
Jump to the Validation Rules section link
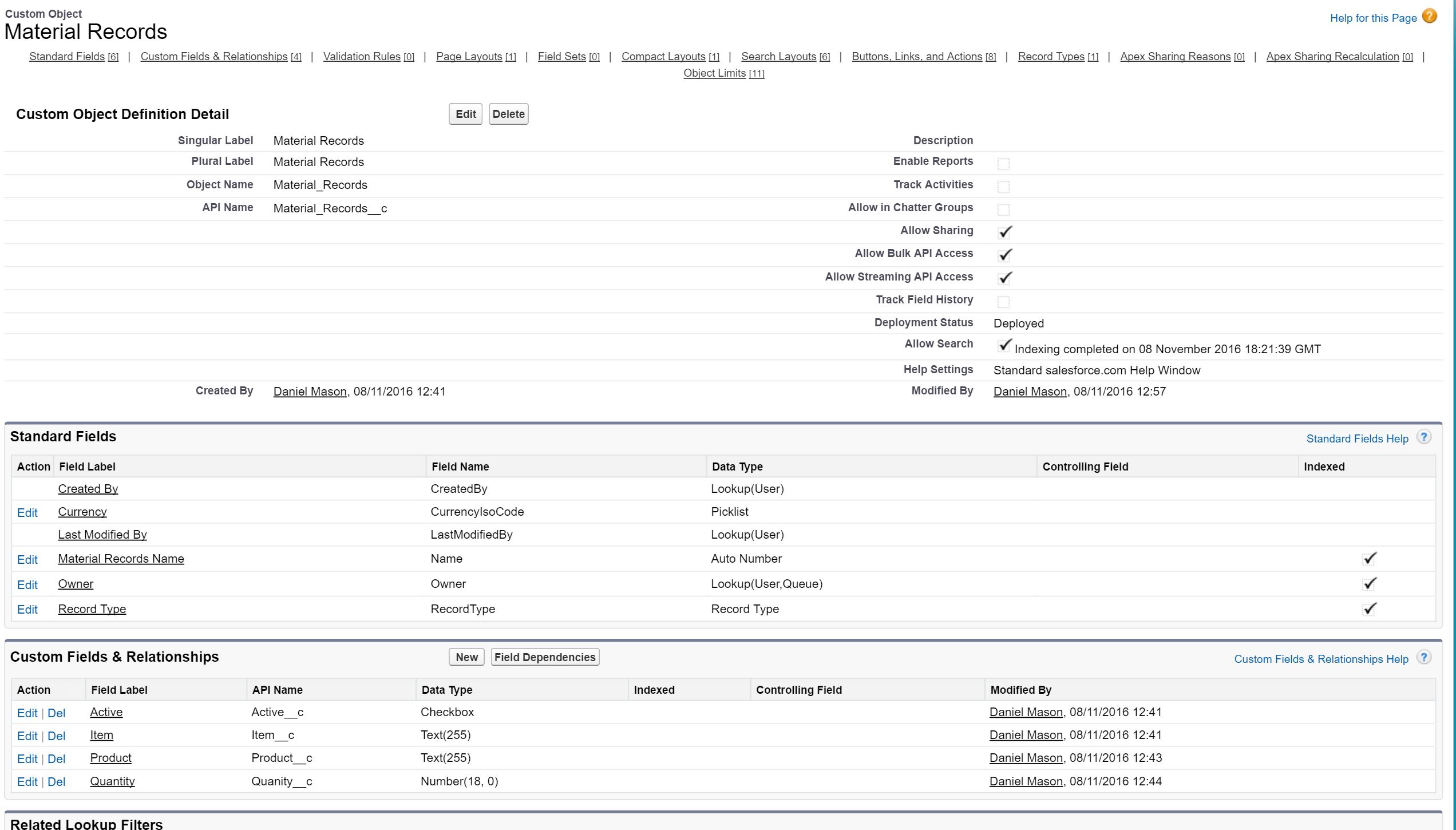(x=361, y=57)
